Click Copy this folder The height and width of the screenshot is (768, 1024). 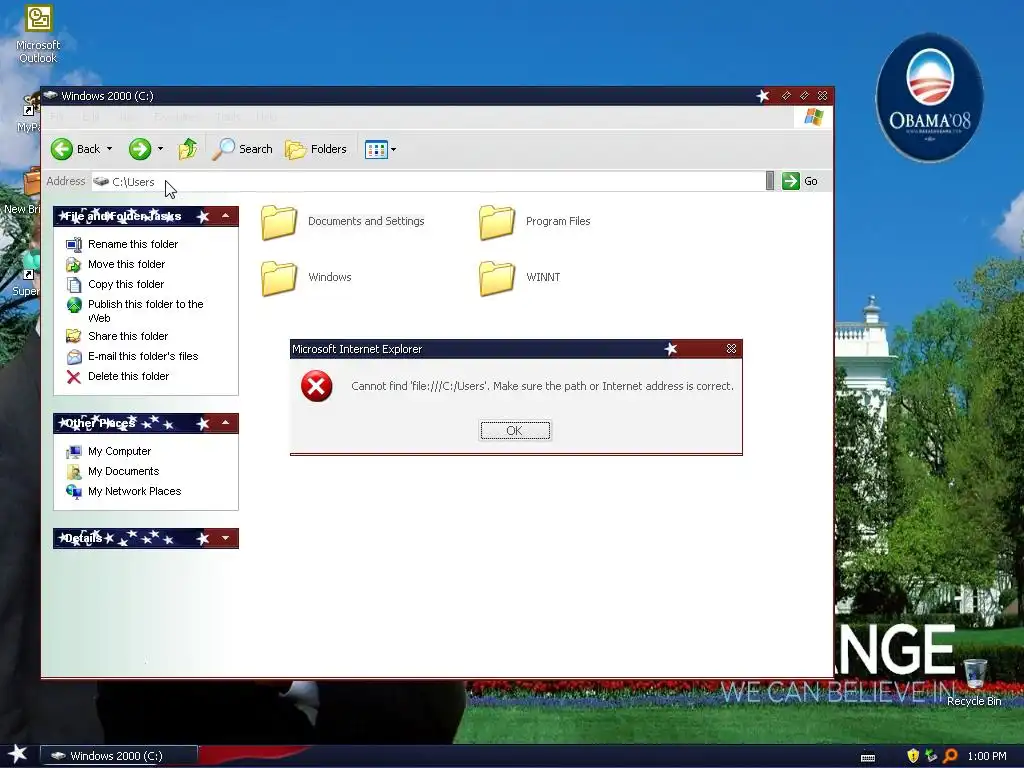(x=126, y=284)
